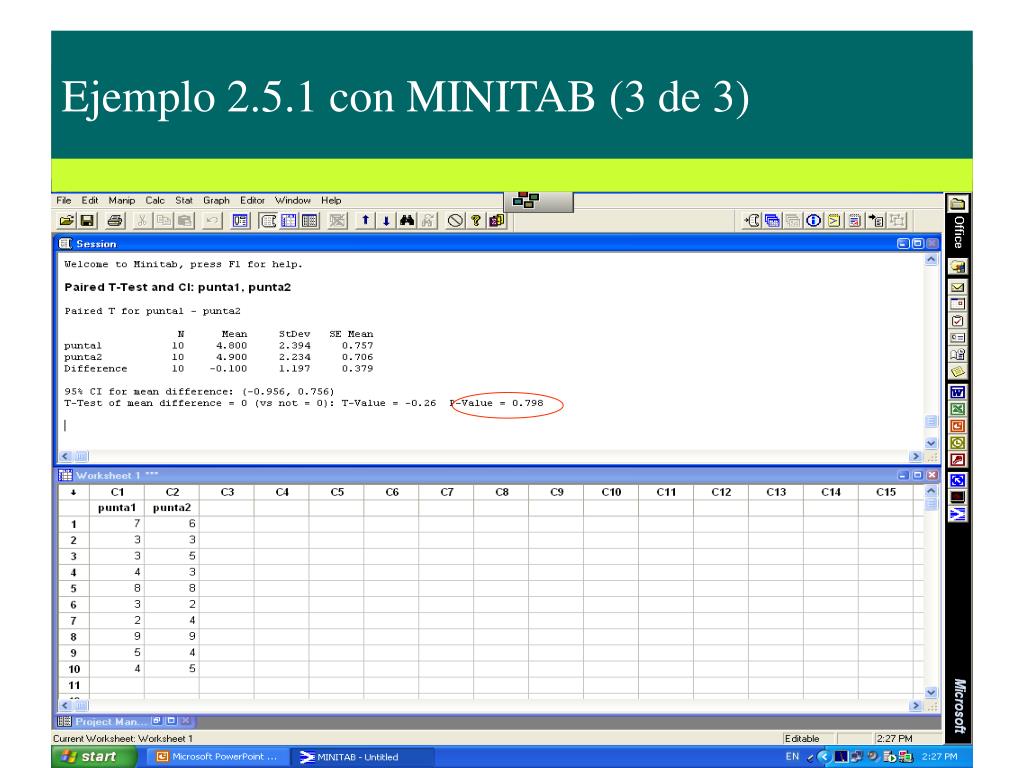Click the EN language indicator in the taskbar
Image resolution: width=1024 pixels, height=768 pixels.
(792, 757)
